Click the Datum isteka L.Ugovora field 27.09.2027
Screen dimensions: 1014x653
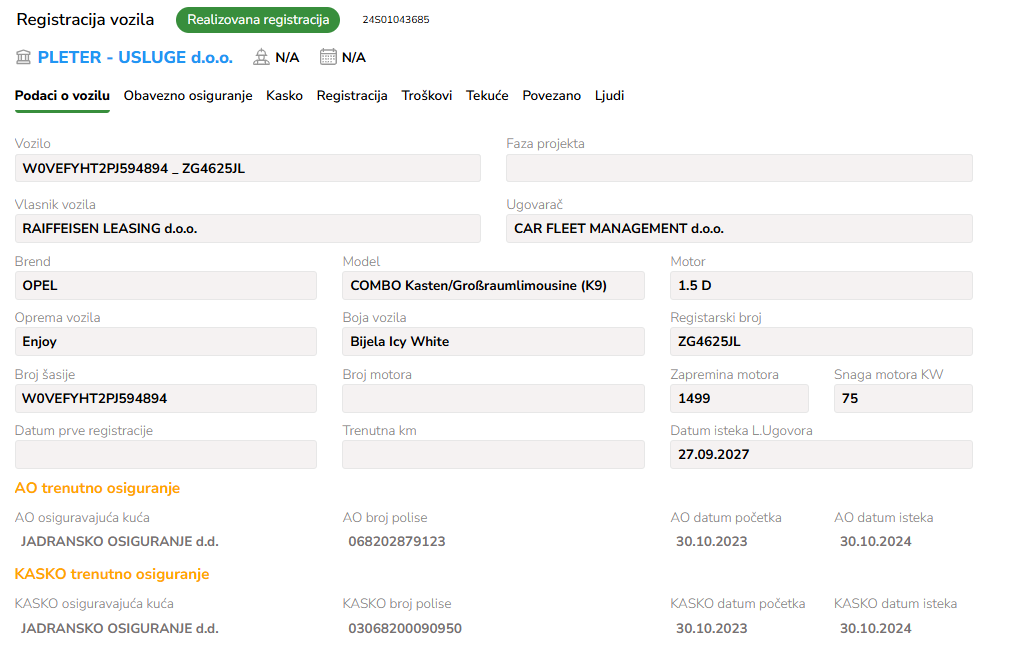click(x=821, y=455)
